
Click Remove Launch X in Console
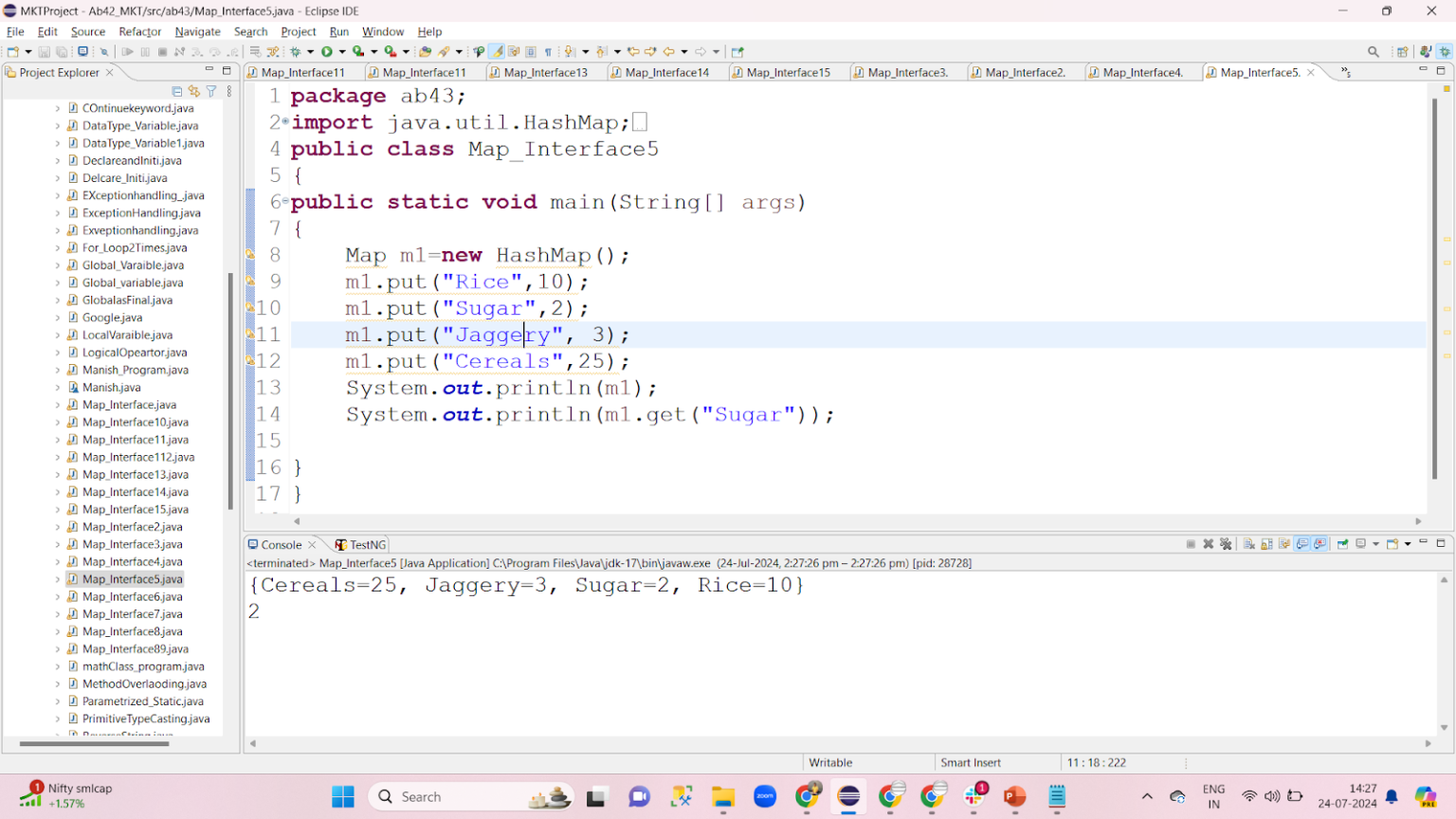(x=1209, y=544)
